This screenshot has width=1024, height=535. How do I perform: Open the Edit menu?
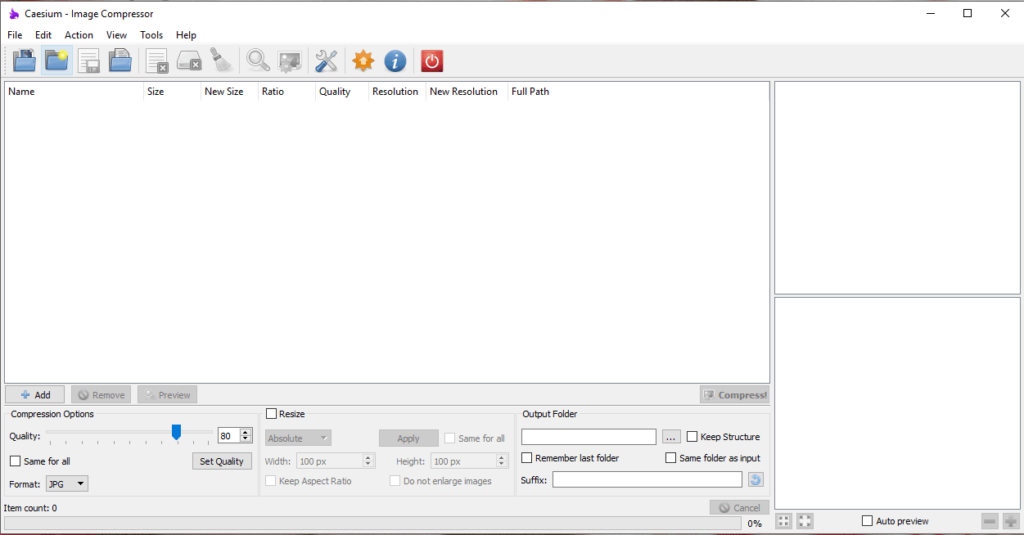point(43,35)
